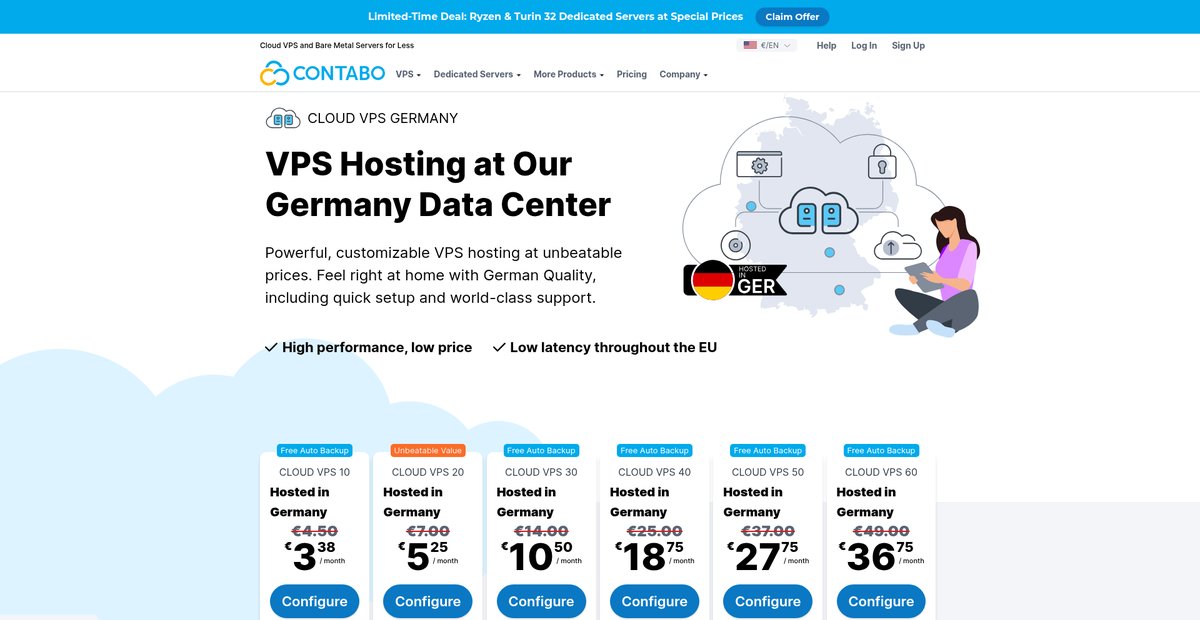Click the Claim Offer button
Screen dimensions: 1200x620
tap(792, 16)
